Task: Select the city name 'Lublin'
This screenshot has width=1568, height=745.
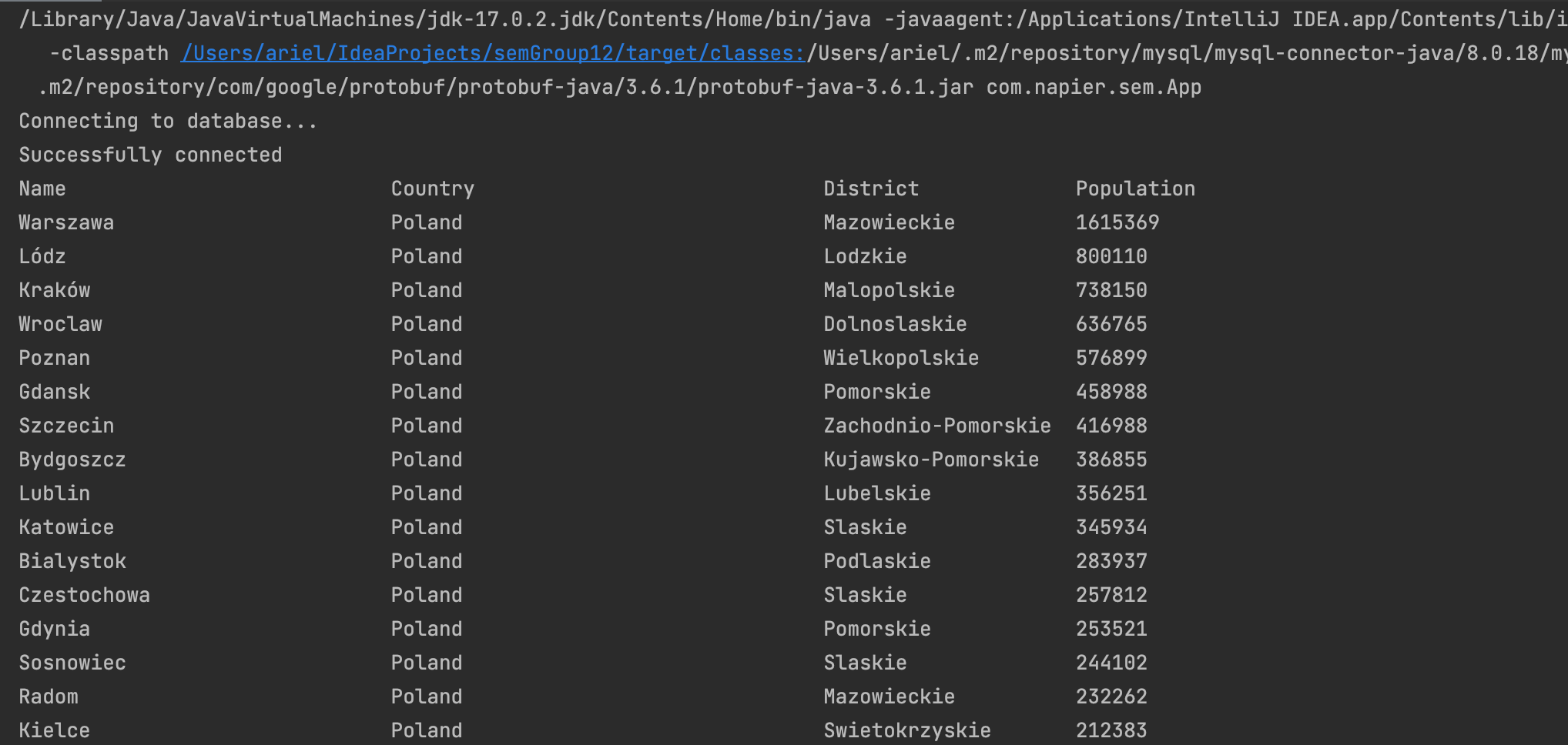Action: click(55, 493)
